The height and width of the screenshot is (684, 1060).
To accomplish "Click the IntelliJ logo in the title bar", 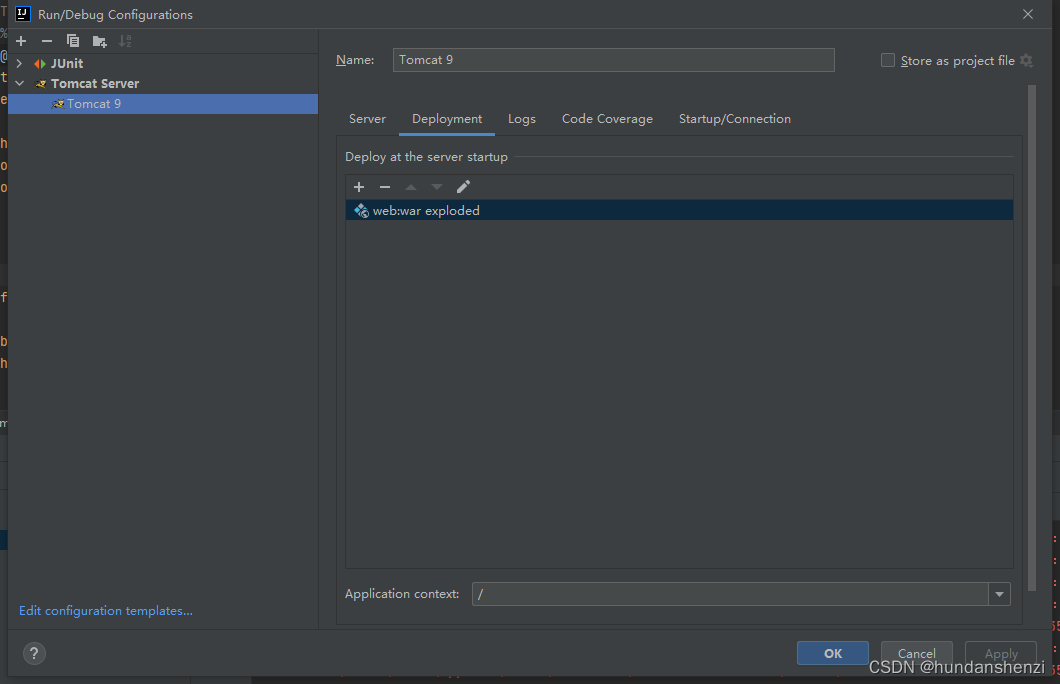I will point(22,14).
